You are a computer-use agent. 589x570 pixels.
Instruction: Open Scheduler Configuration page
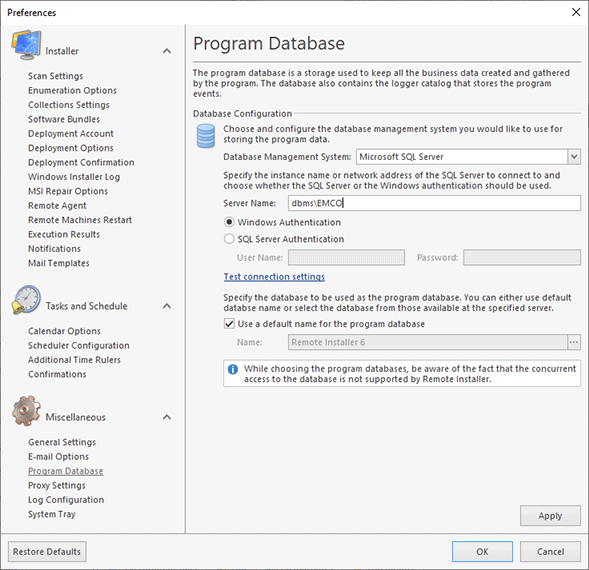tap(79, 345)
